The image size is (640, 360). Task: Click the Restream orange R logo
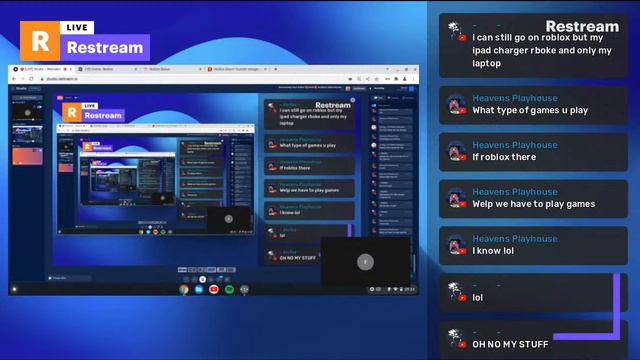coord(40,41)
